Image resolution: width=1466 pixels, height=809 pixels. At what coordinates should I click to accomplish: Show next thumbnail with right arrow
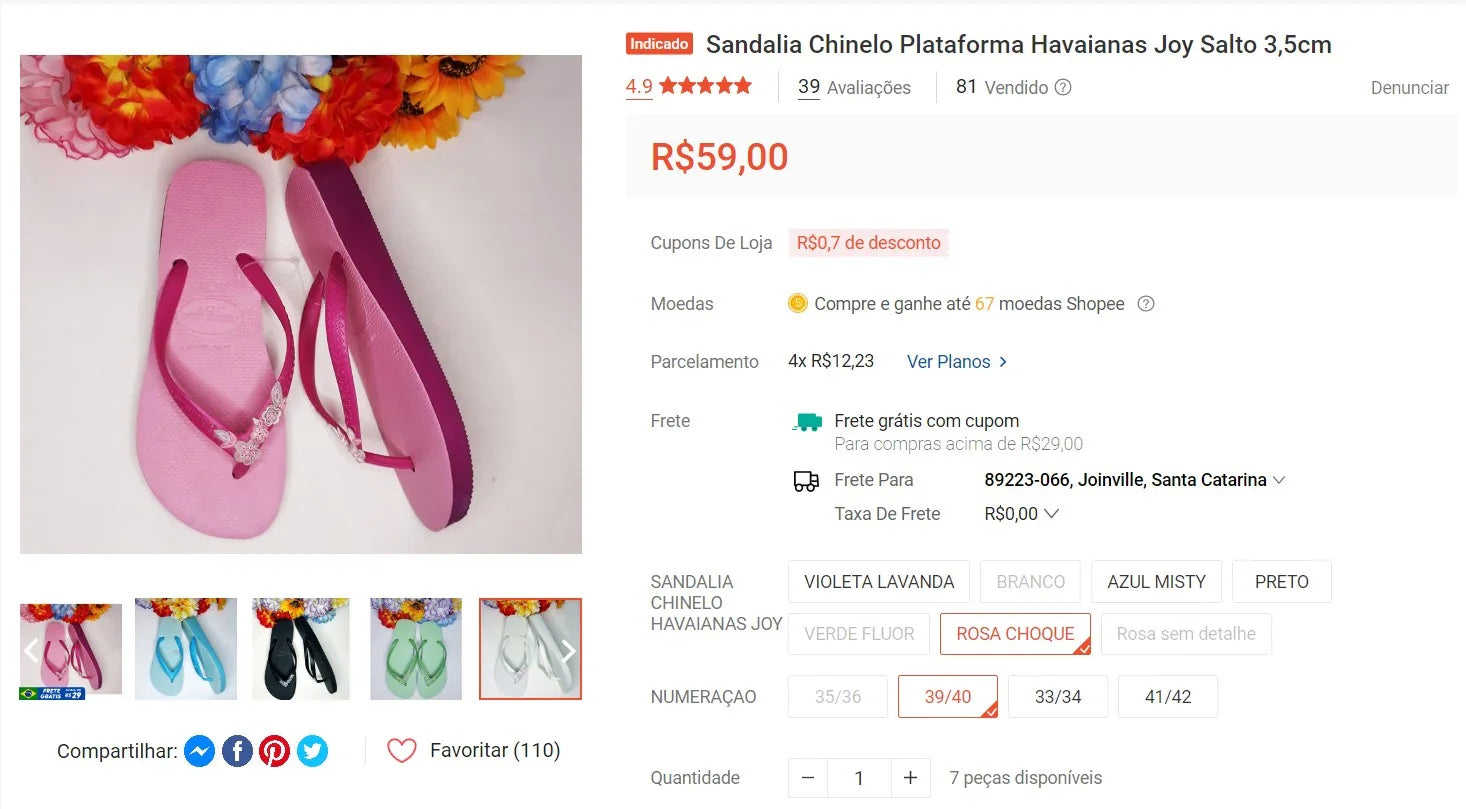point(568,651)
